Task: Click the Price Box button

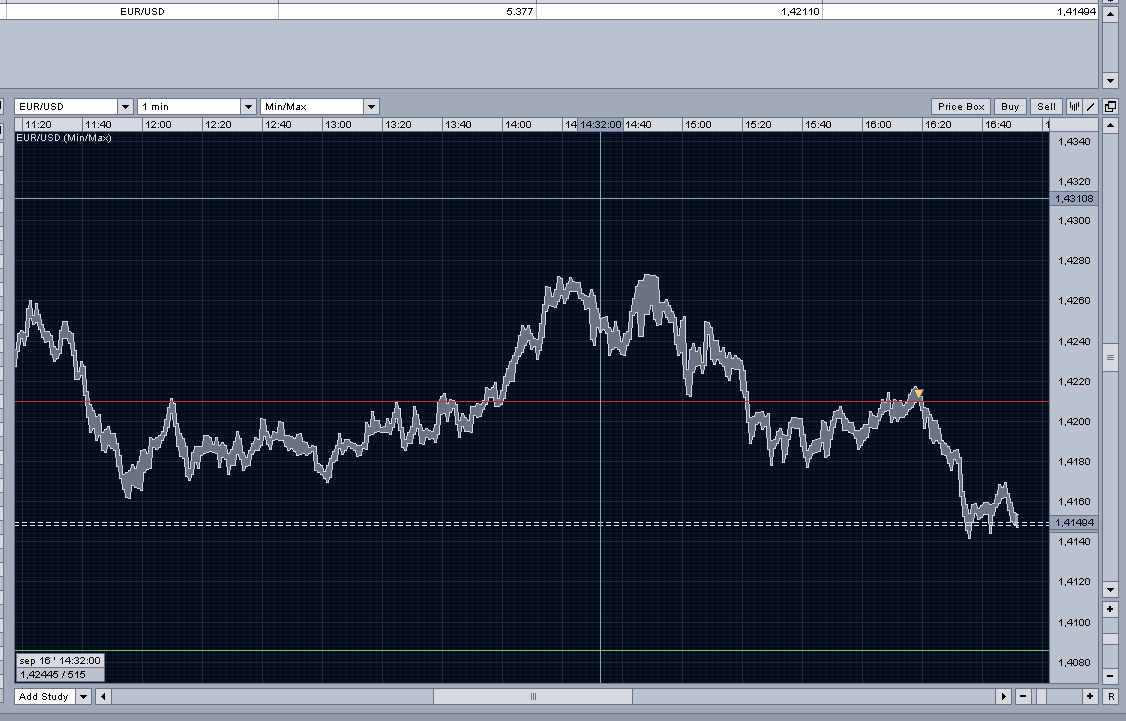Action: 961,106
